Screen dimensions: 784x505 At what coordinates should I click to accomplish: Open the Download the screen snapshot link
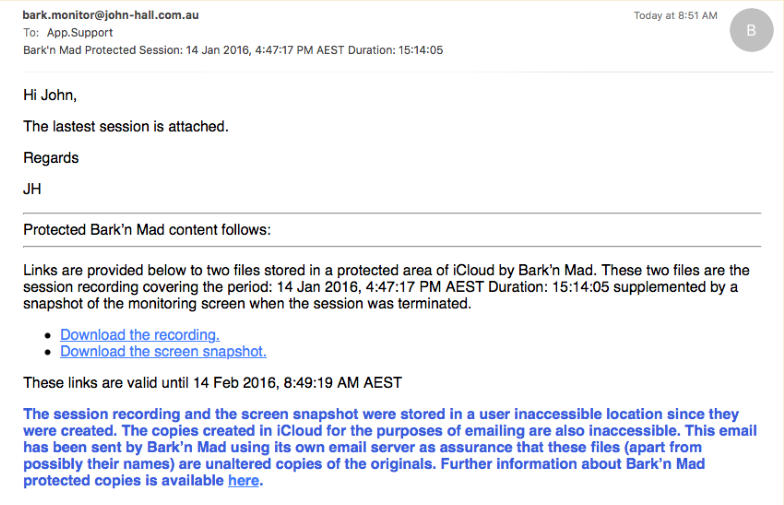click(163, 352)
